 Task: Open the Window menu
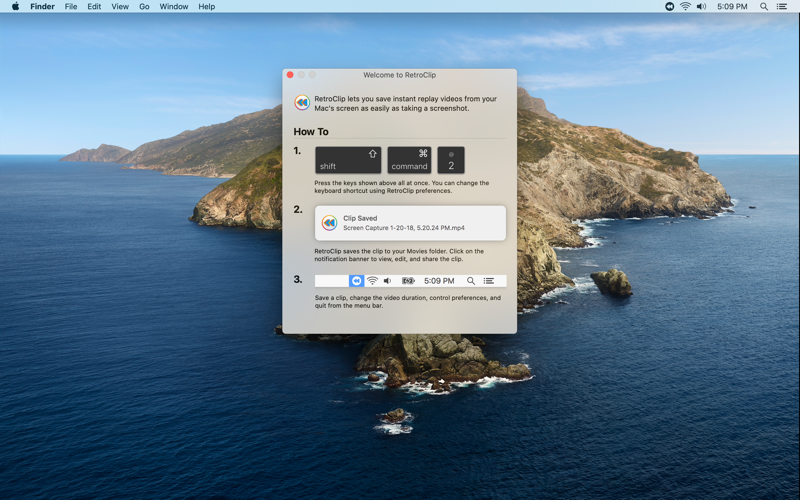tap(173, 7)
